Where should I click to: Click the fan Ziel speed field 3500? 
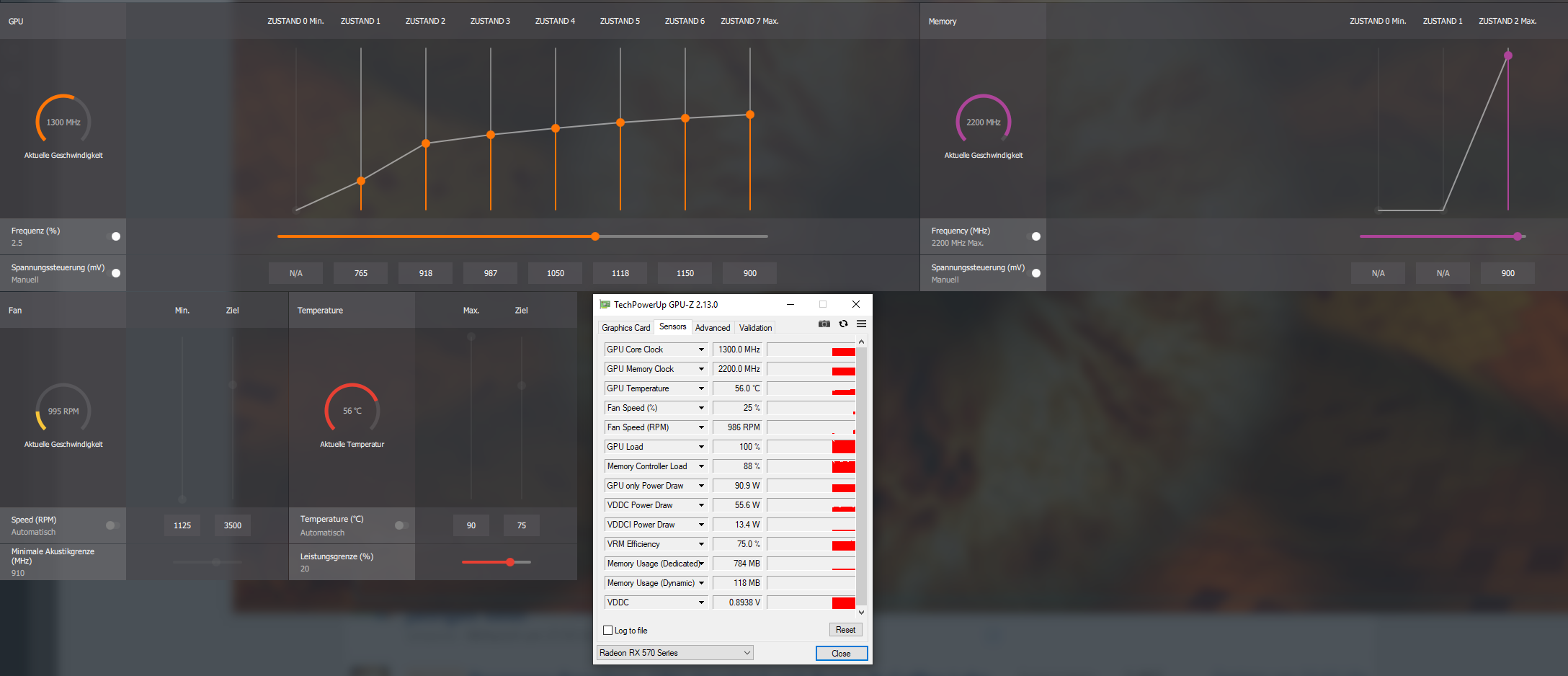(233, 525)
